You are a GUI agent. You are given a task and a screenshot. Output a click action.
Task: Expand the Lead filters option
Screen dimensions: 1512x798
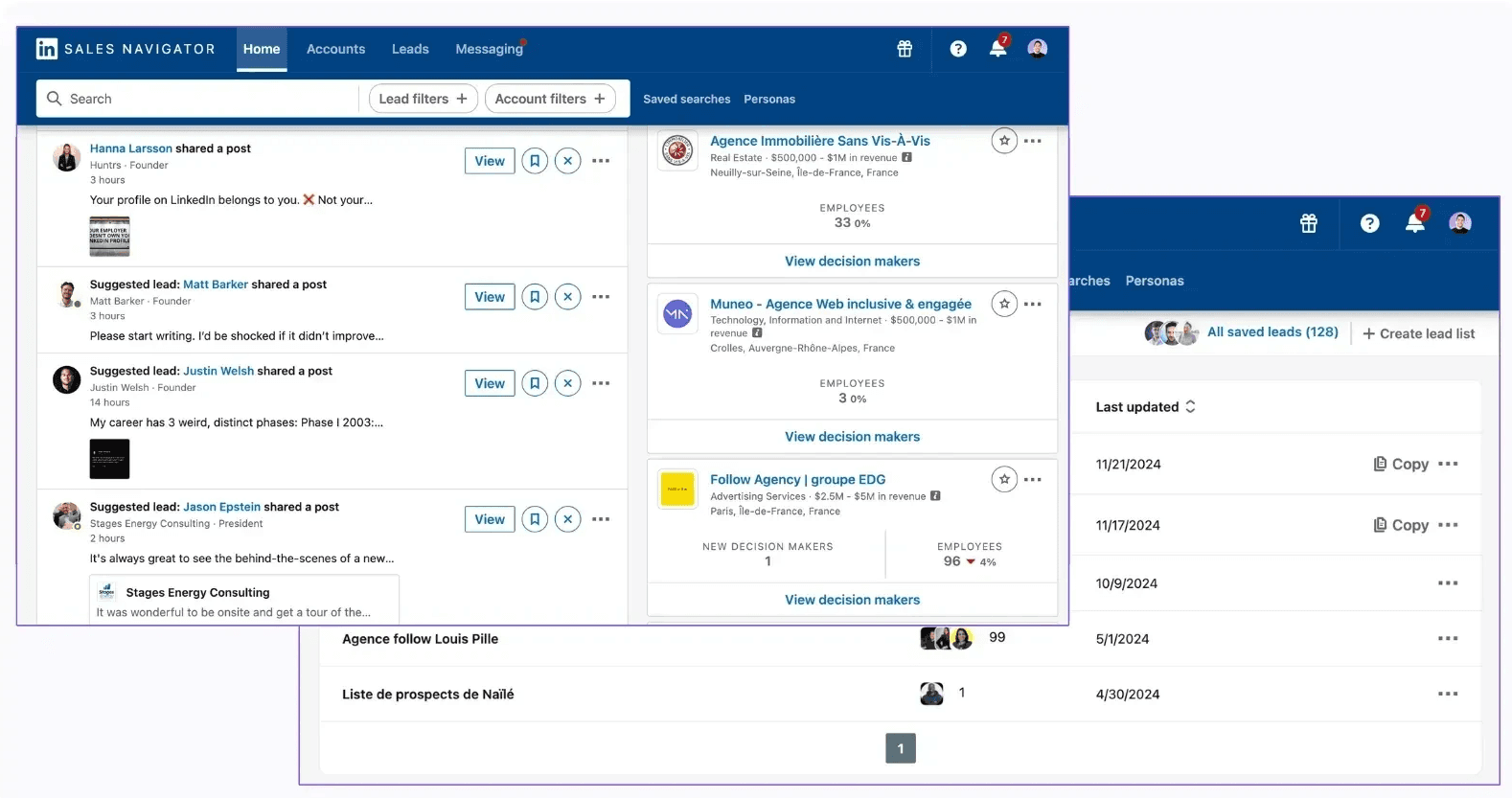coord(424,99)
